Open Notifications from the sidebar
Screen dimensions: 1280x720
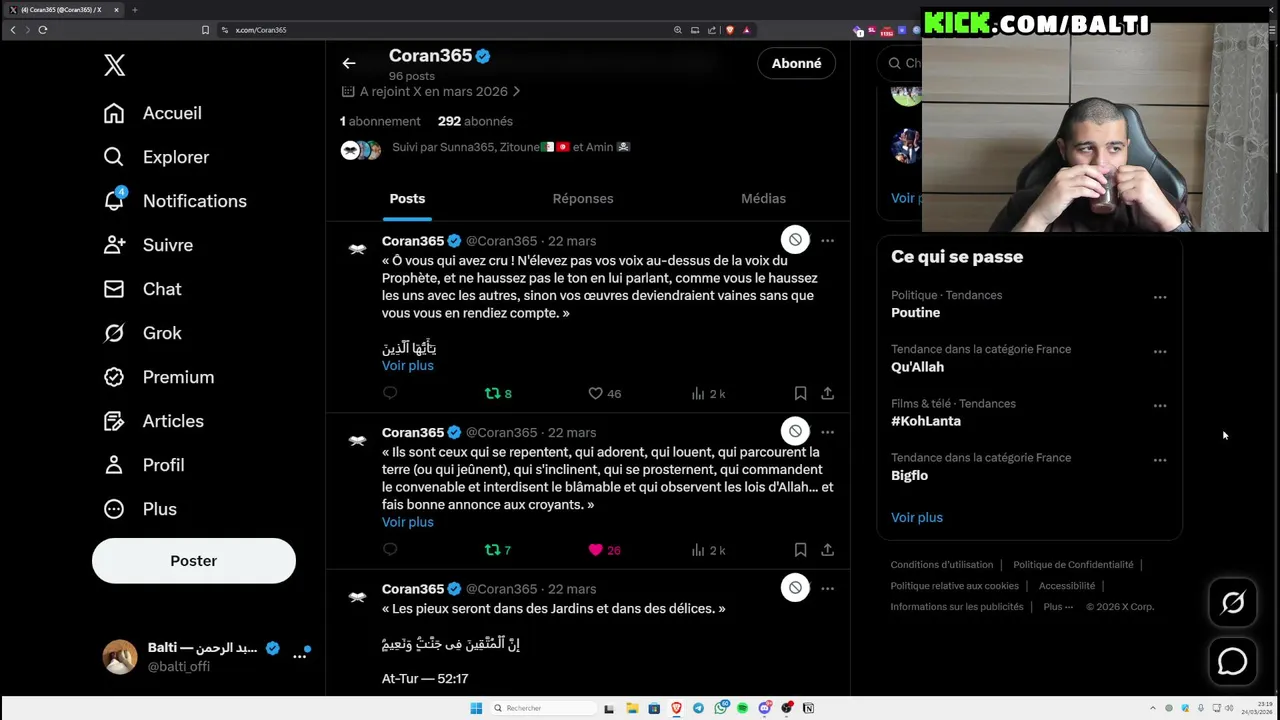175,201
